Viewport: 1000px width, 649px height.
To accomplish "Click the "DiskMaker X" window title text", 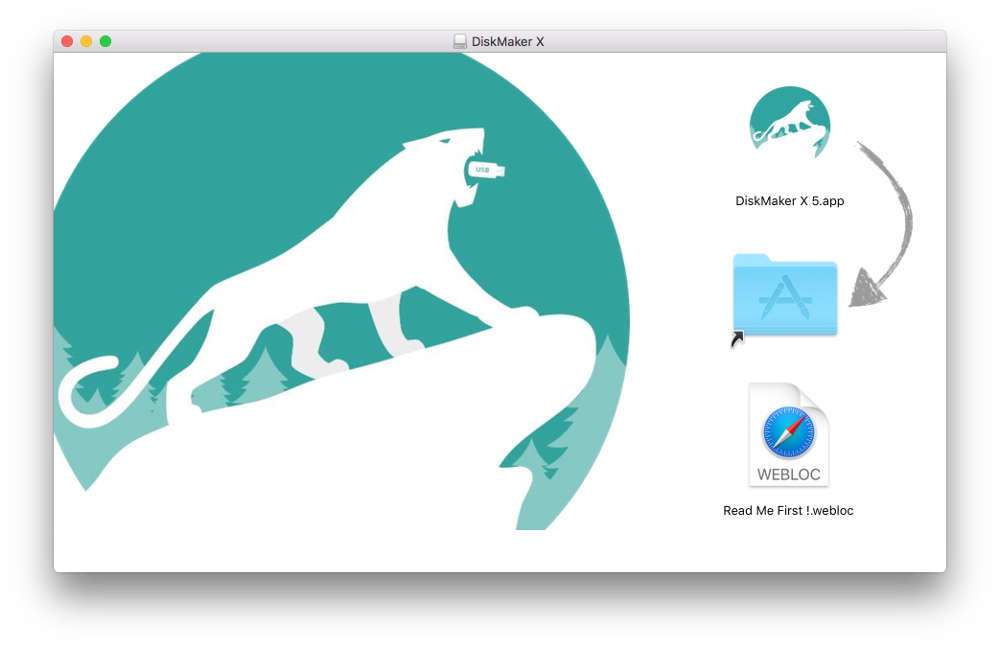I will click(x=508, y=41).
